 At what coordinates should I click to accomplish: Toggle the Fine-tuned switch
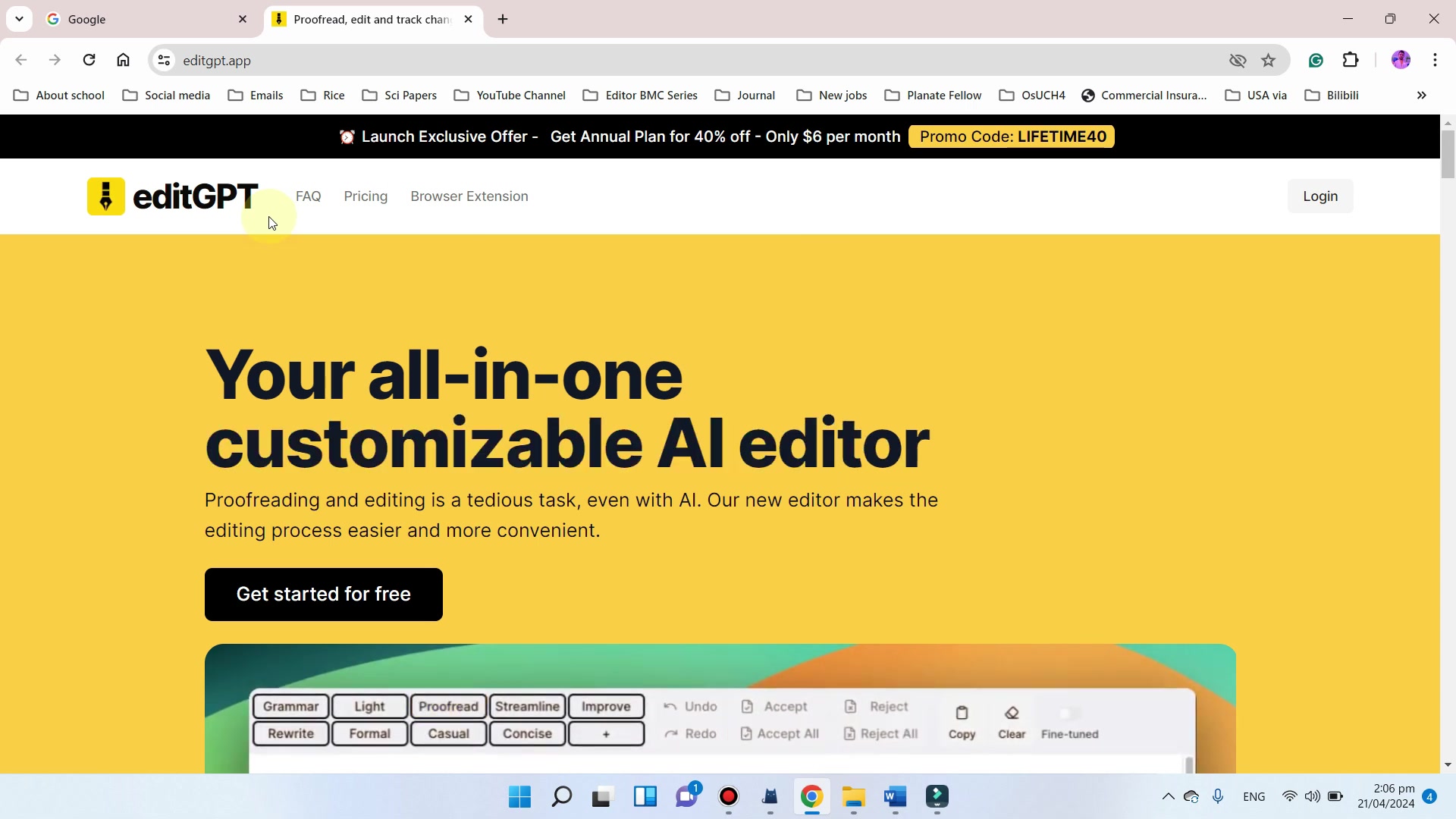1069,713
